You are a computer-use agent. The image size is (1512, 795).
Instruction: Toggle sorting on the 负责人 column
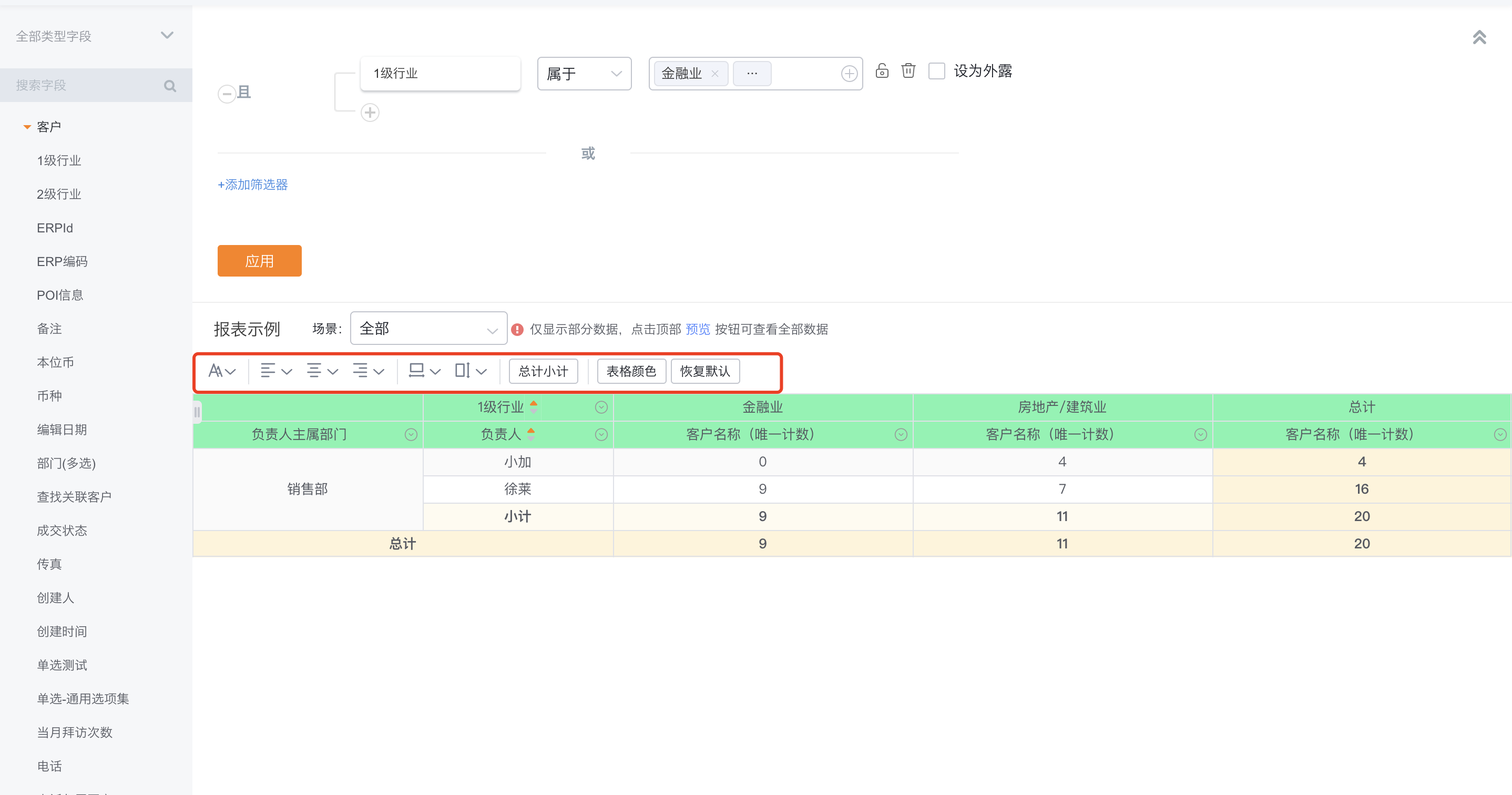pos(531,434)
